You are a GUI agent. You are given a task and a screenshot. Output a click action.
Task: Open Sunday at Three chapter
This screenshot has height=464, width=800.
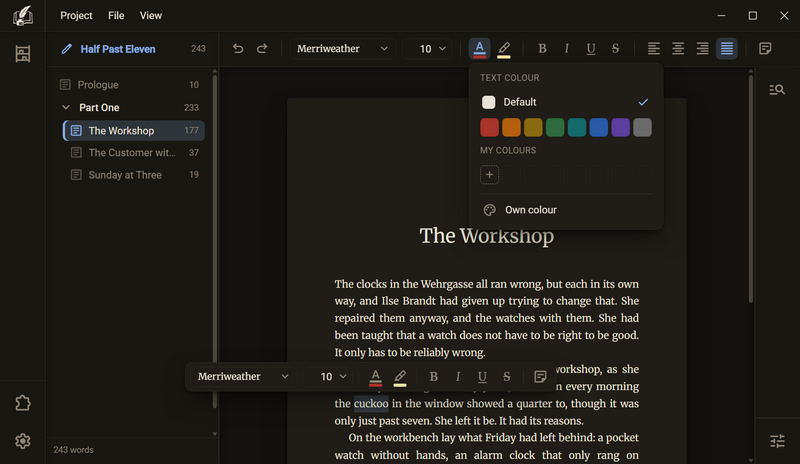(134, 175)
